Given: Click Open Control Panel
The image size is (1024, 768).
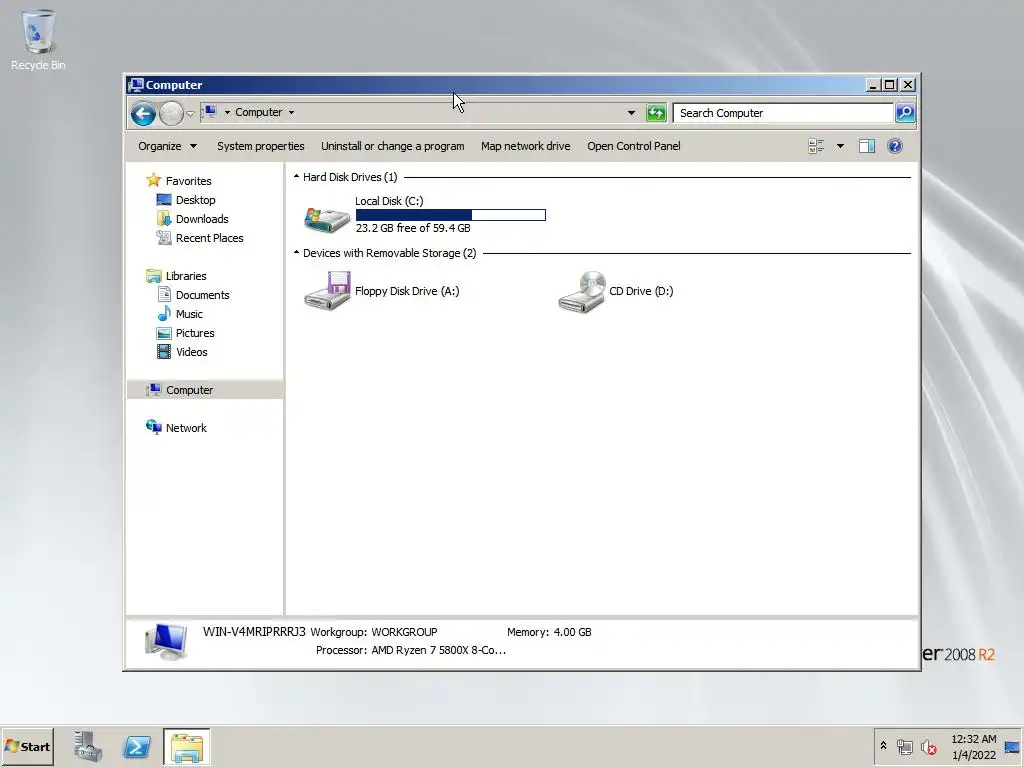Looking at the screenshot, I should (633, 146).
